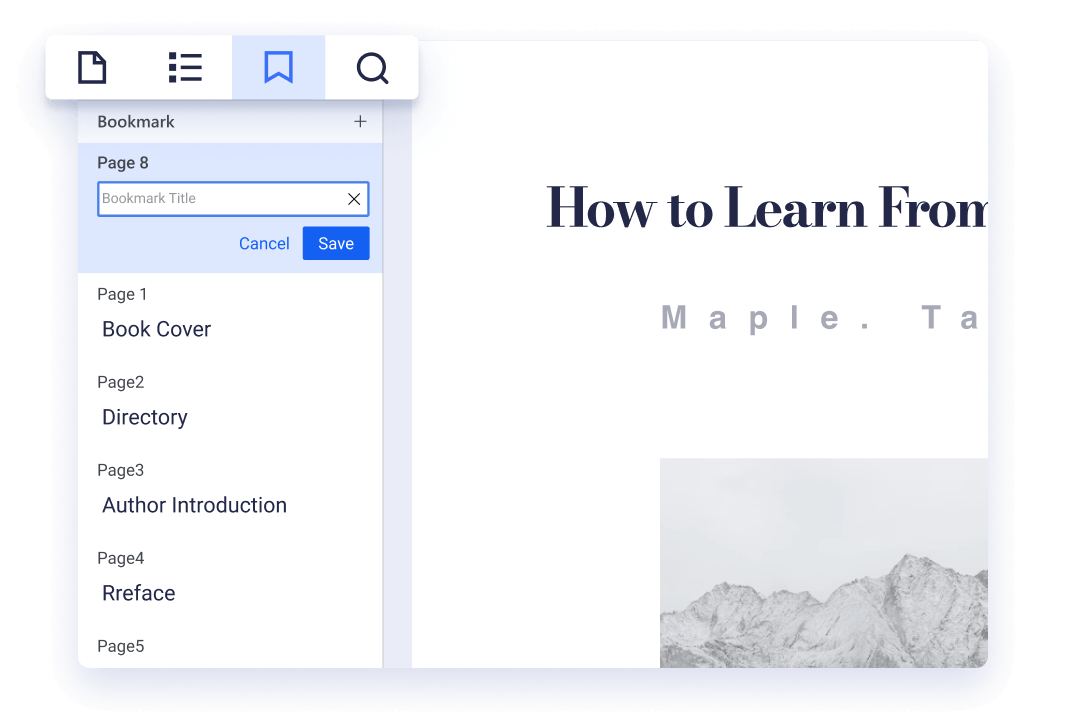This screenshot has height=720, width=1080.
Task: Switch to the outline list icon
Action: [185, 68]
